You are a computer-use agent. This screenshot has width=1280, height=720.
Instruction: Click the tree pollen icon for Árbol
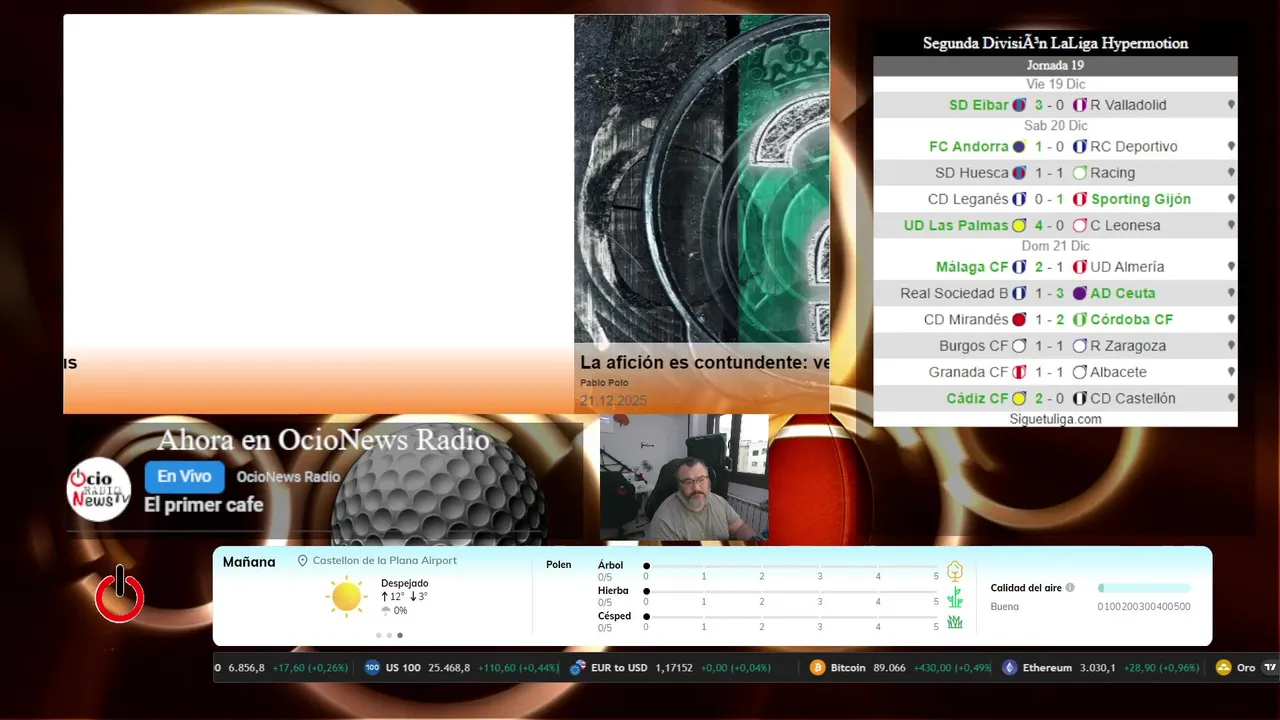coord(955,571)
